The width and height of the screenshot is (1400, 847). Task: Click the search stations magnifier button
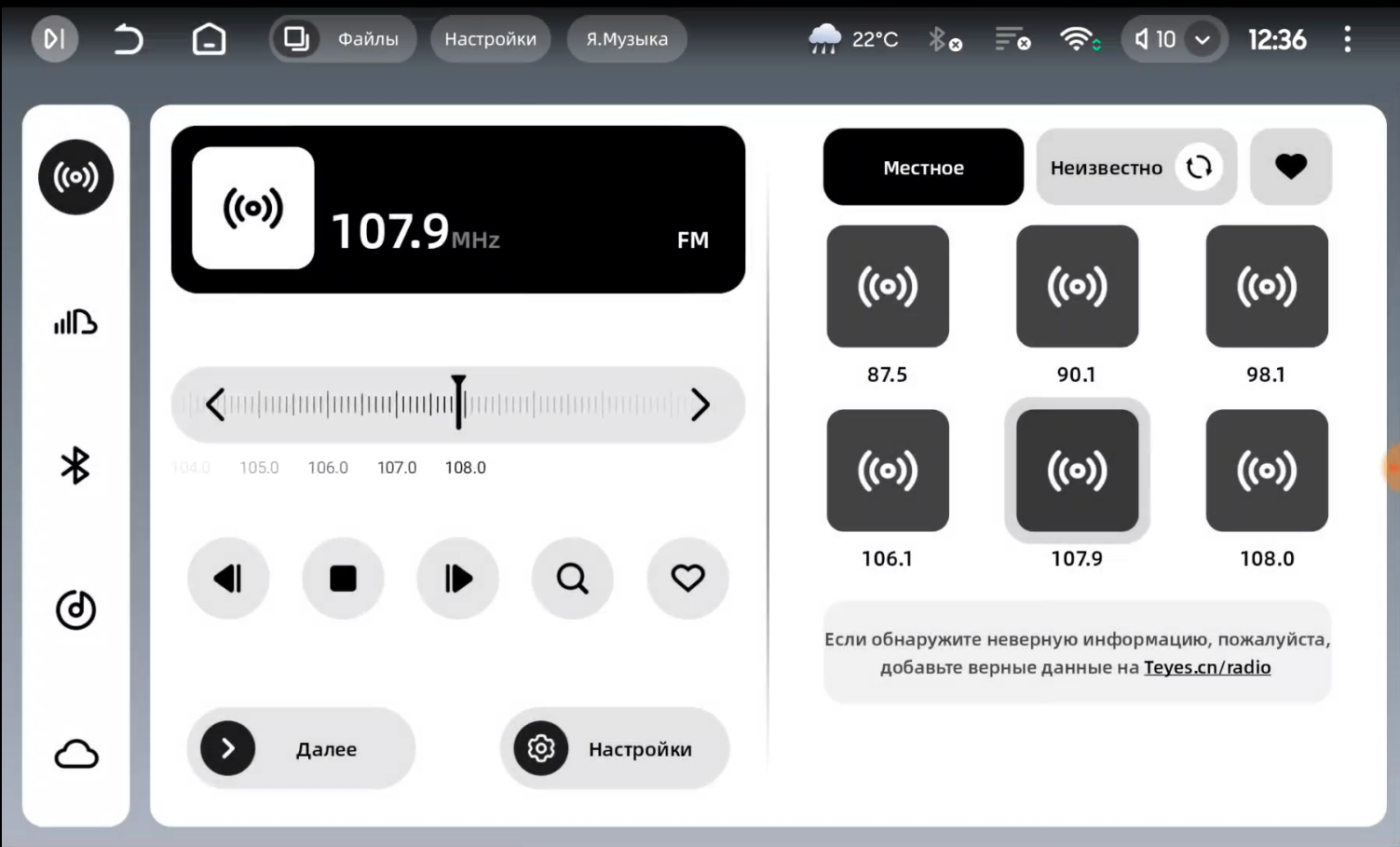pos(572,579)
